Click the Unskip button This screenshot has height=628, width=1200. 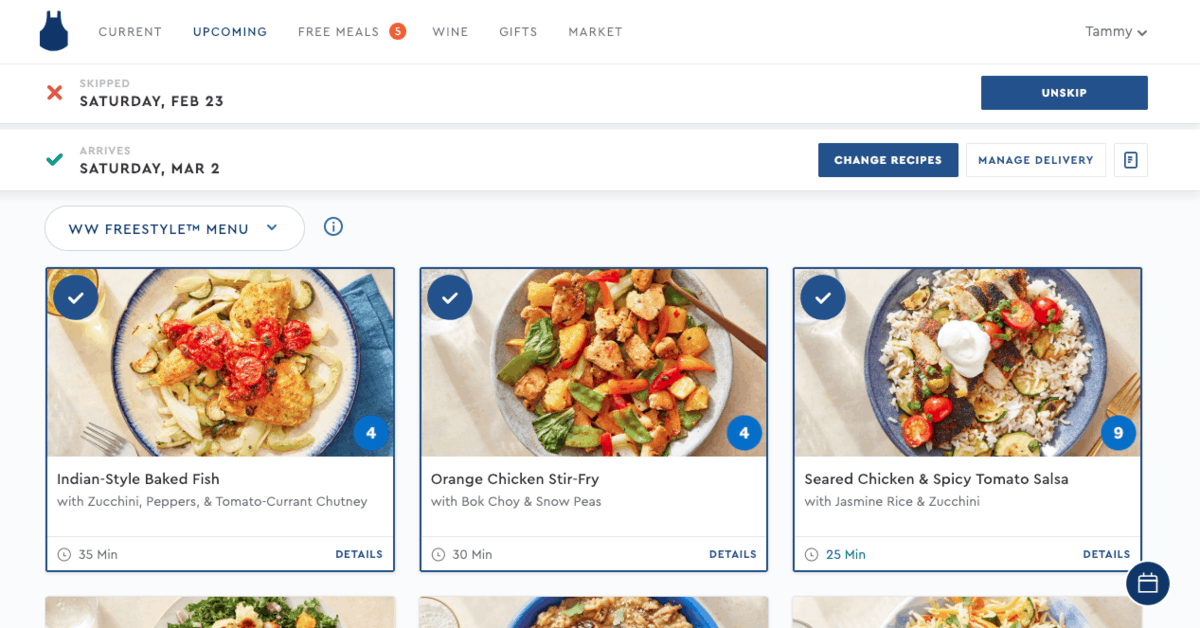click(x=1063, y=93)
